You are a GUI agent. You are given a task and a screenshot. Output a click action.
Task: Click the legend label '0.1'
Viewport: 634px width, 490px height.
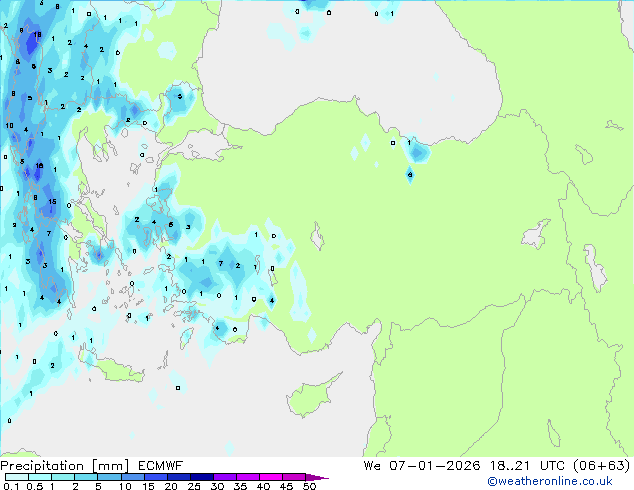[x=11, y=486]
